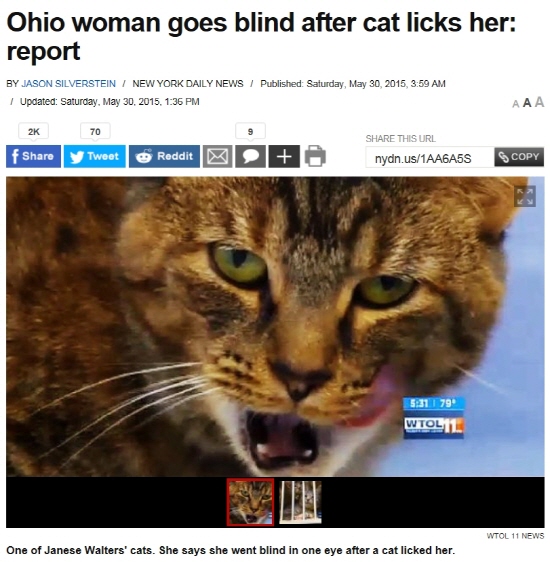Open comments via the speech bubble icon

tap(250, 156)
